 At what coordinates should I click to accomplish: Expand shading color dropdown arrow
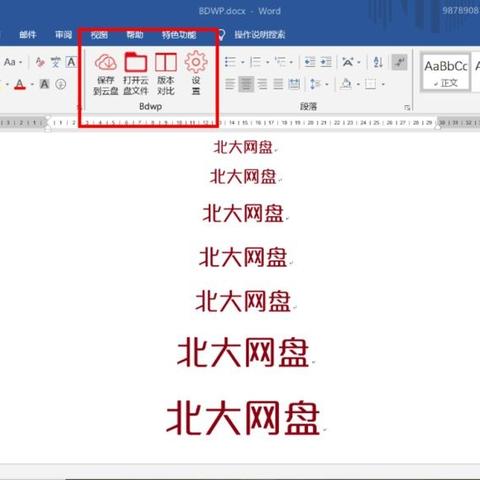(358, 84)
